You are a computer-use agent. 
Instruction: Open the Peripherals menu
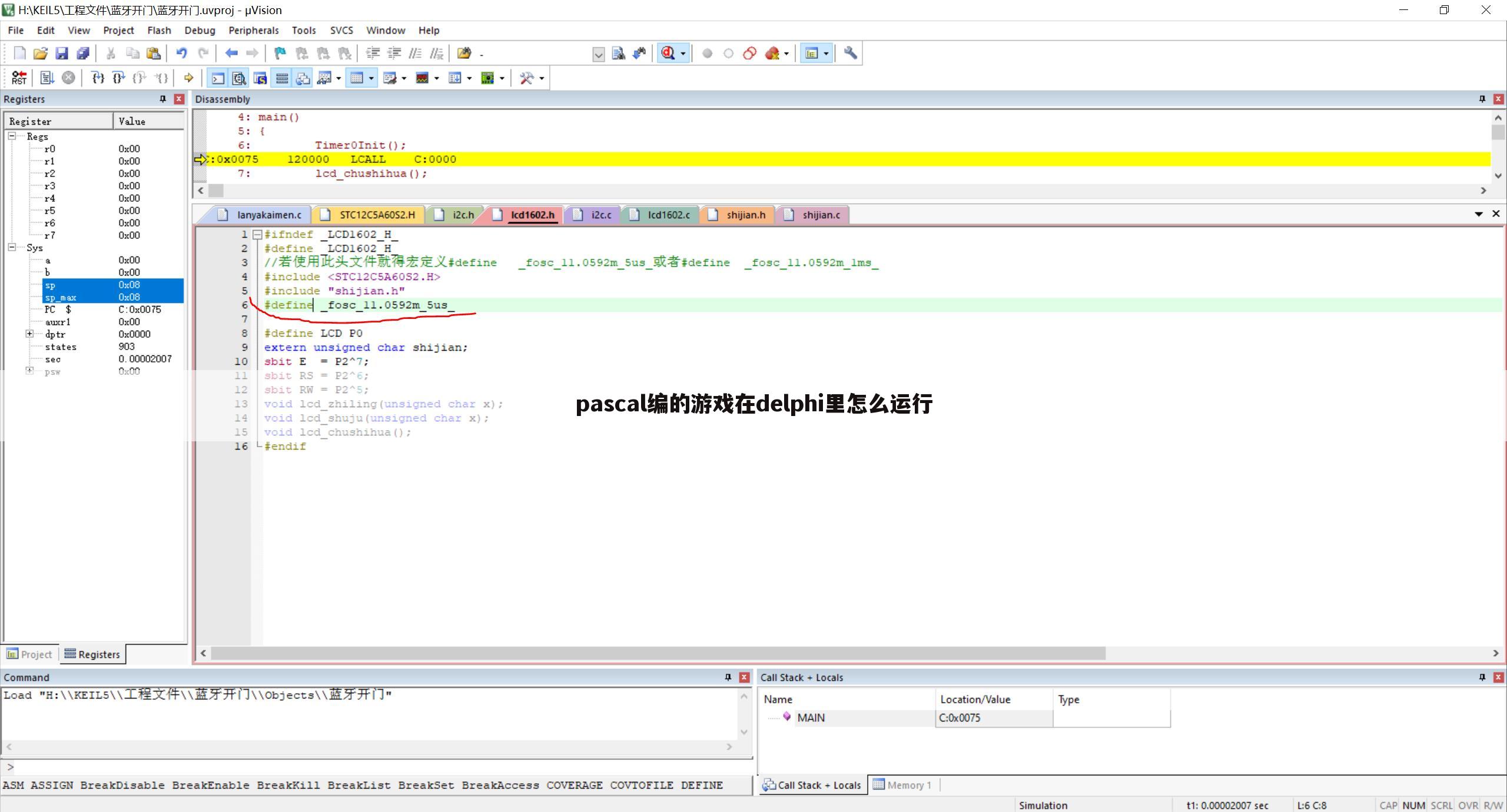click(253, 30)
